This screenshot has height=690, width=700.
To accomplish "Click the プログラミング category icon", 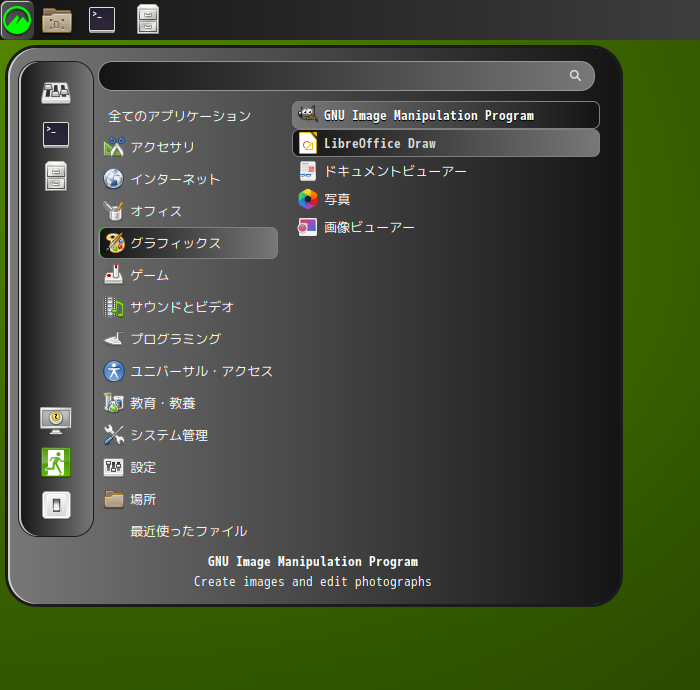I will pyautogui.click(x=114, y=339).
